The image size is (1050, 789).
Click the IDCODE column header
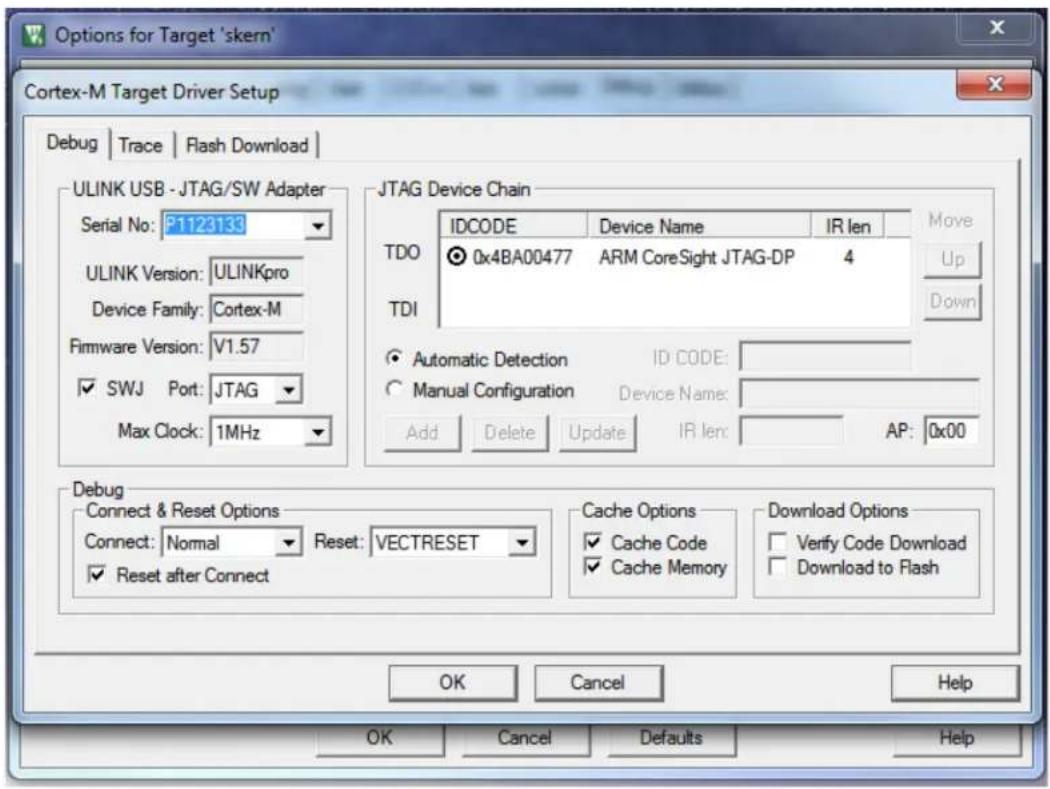(x=514, y=226)
